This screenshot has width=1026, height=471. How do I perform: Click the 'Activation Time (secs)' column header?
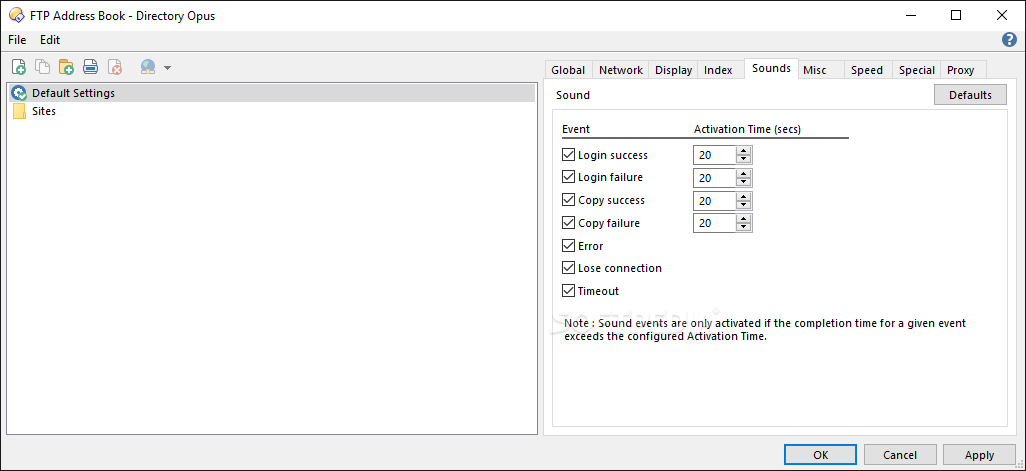pos(747,129)
